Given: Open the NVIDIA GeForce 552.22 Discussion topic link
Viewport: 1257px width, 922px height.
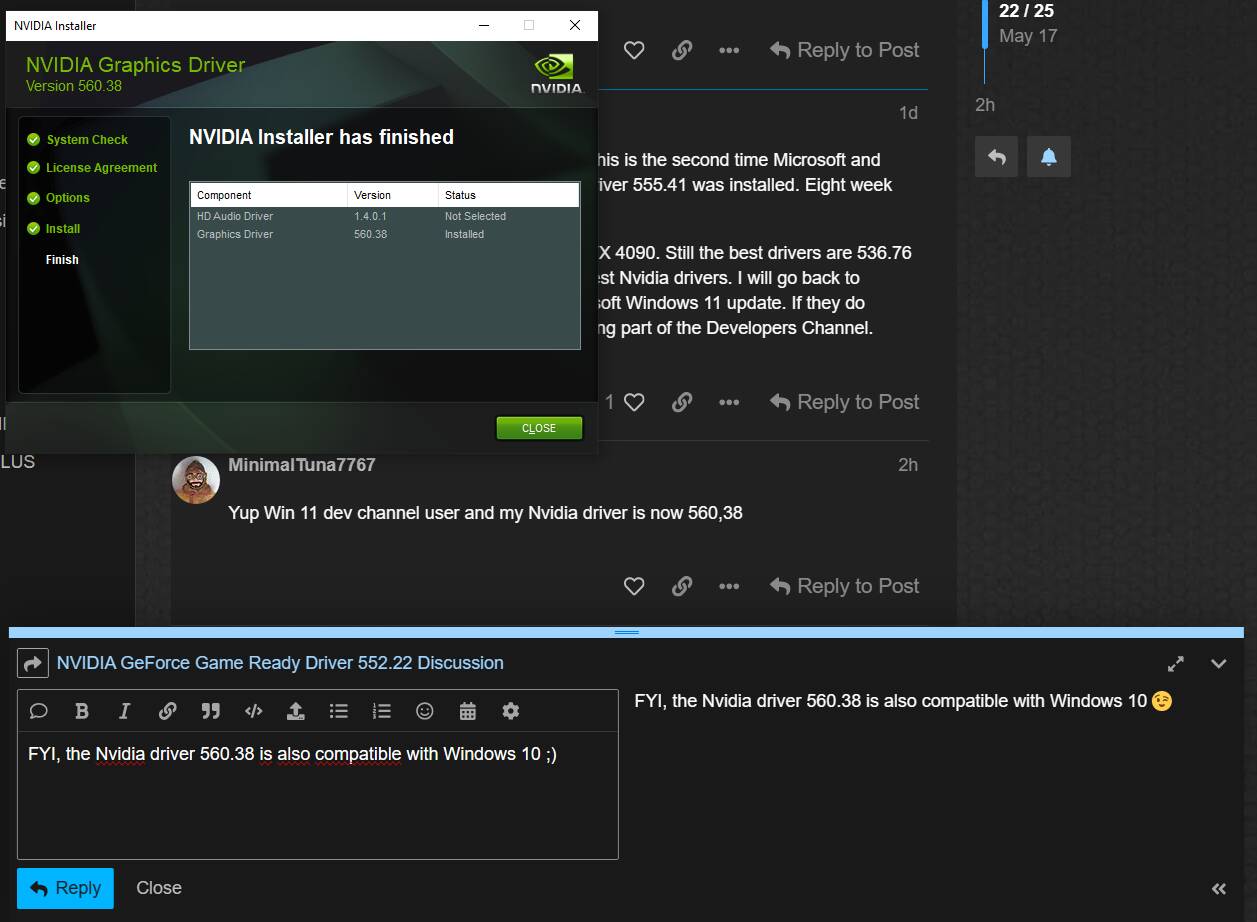Looking at the screenshot, I should pos(280,663).
